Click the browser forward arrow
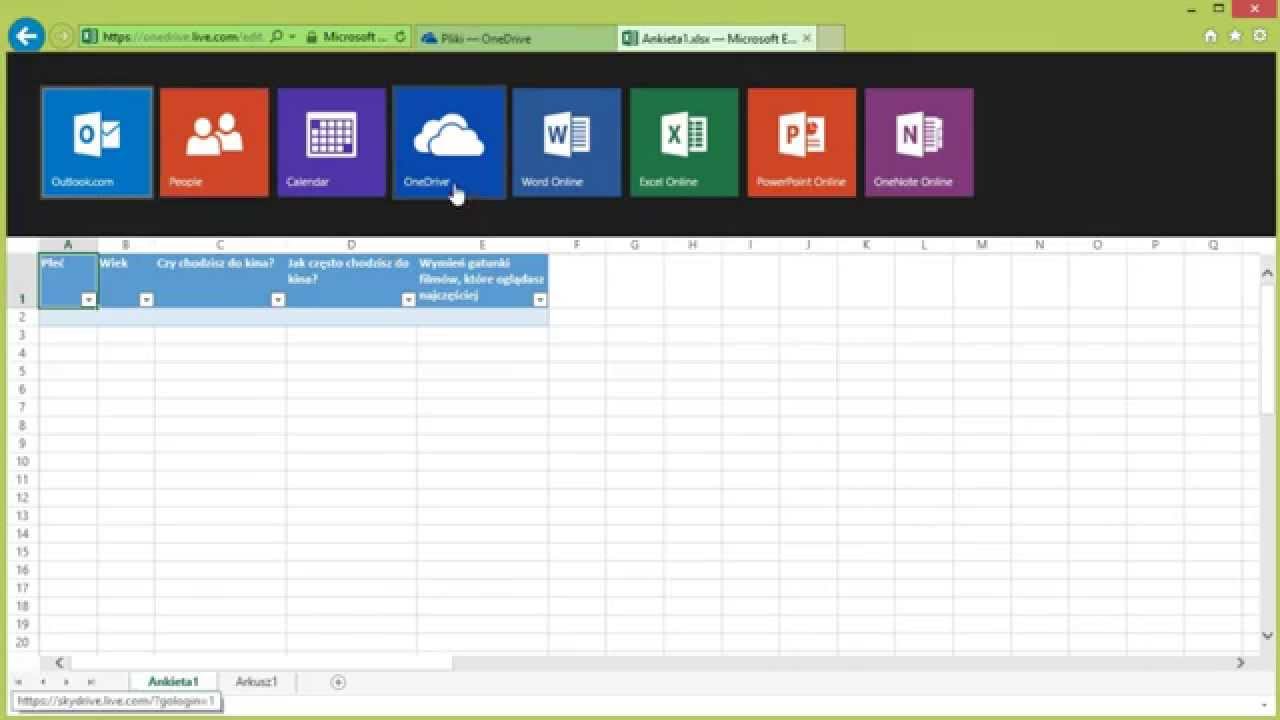The width and height of the screenshot is (1280, 720). pyautogui.click(x=62, y=37)
